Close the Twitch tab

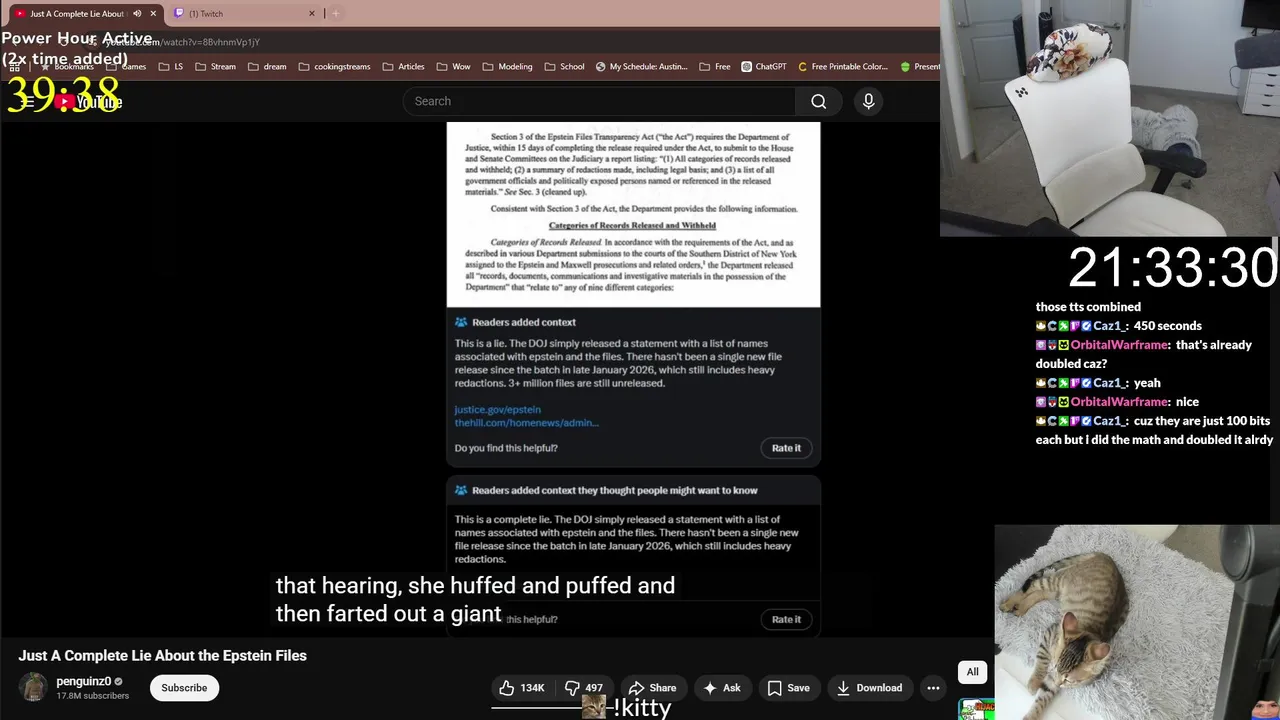pyautogui.click(x=311, y=13)
